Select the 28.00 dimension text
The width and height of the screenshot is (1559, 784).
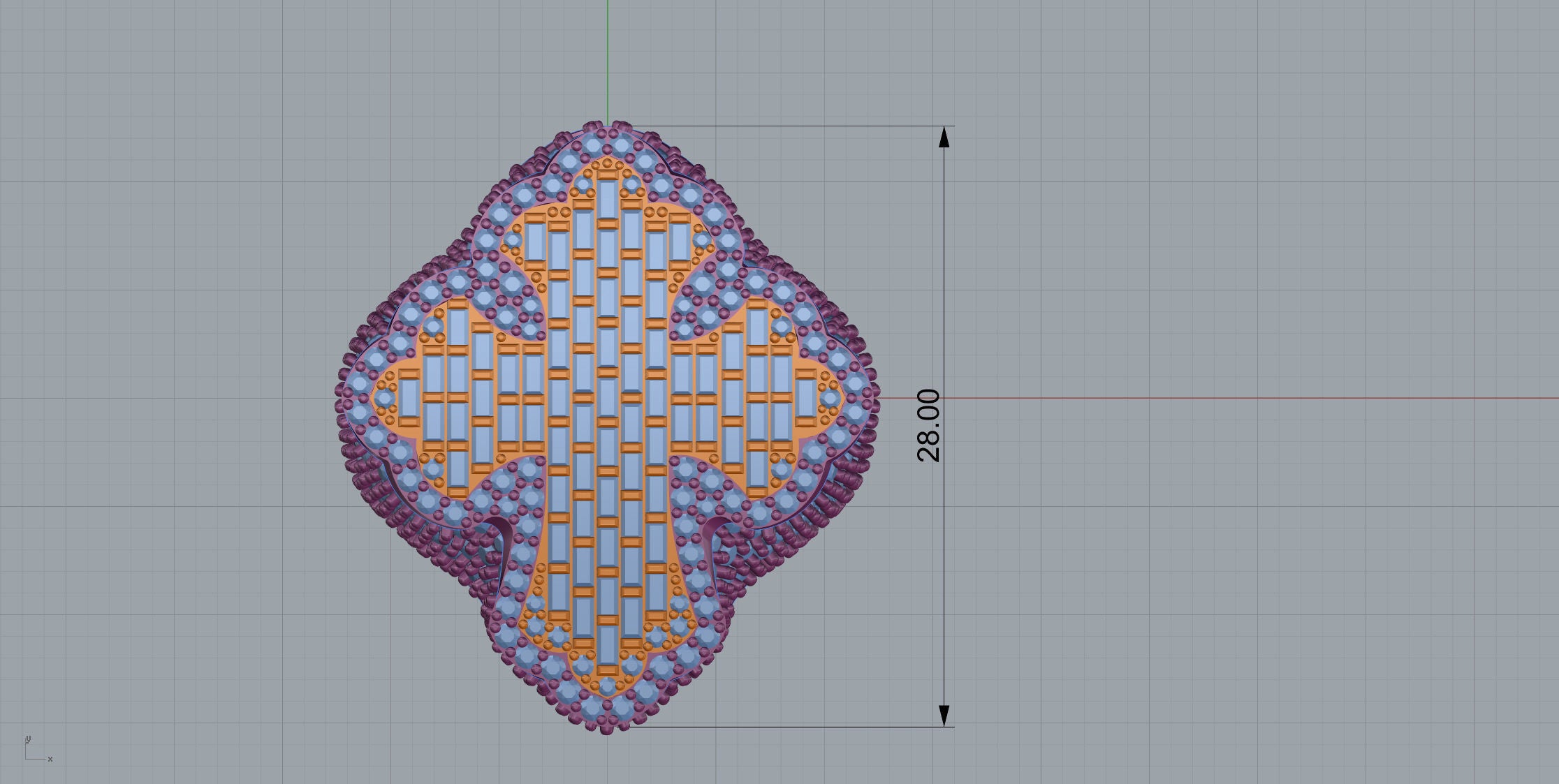(x=928, y=426)
